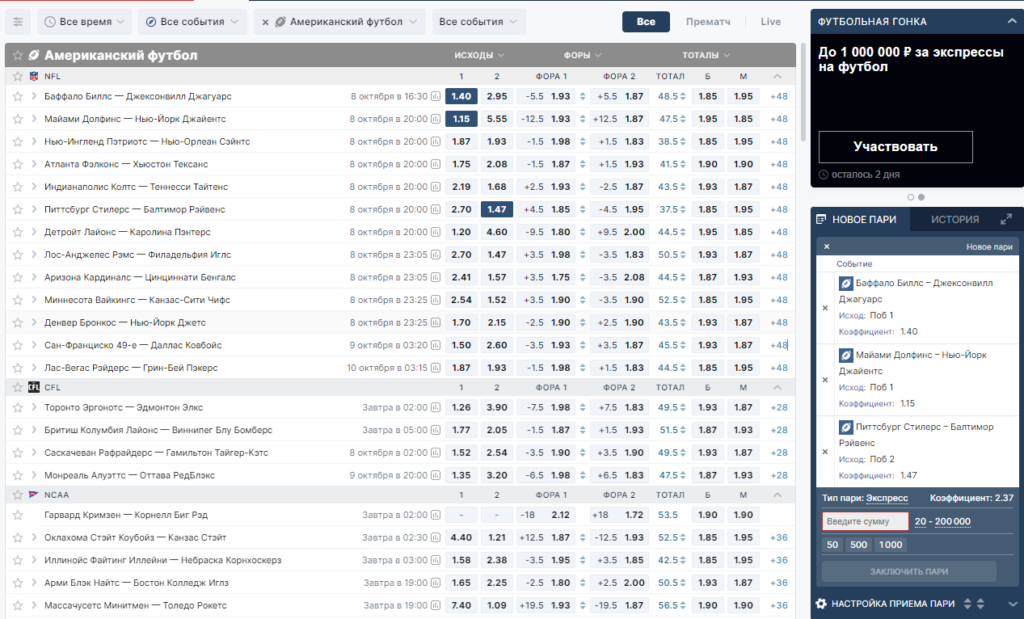Open the 'Все время' time dropdown
This screenshot has width=1024, height=619.
tap(85, 22)
